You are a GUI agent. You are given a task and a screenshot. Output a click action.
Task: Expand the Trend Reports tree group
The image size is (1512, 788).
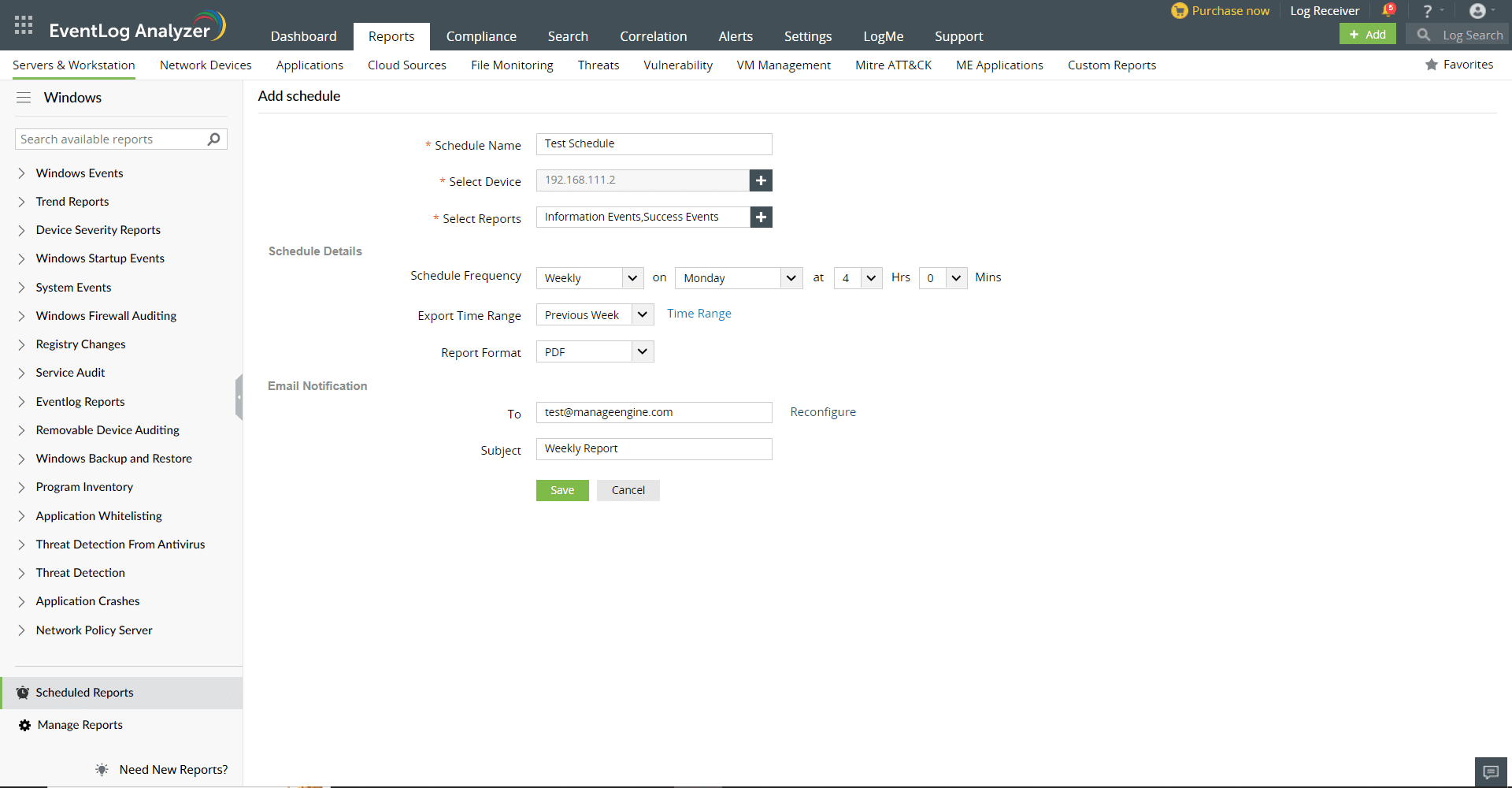coord(21,202)
